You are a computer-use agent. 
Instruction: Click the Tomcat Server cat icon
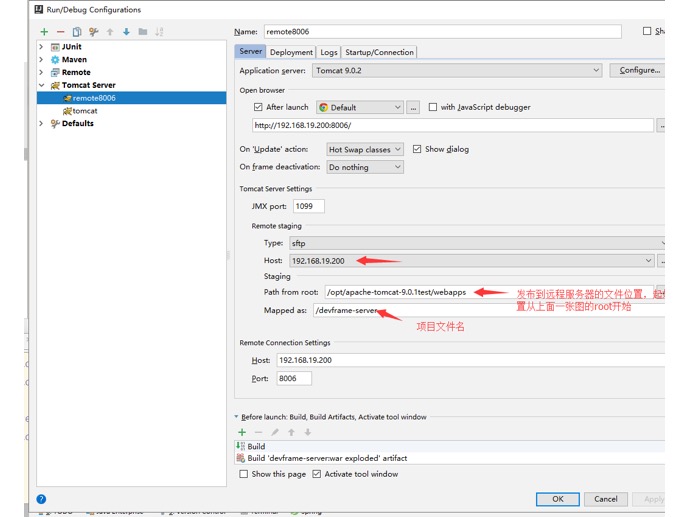point(55,85)
